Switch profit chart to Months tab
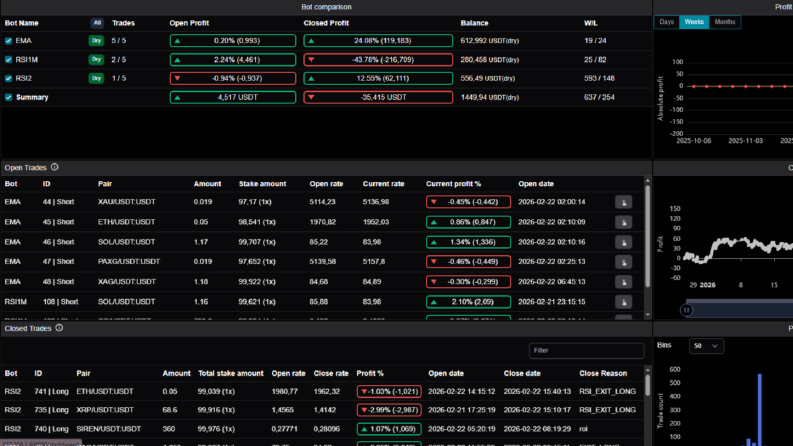Viewport: 793px width, 446px height. pos(725,22)
